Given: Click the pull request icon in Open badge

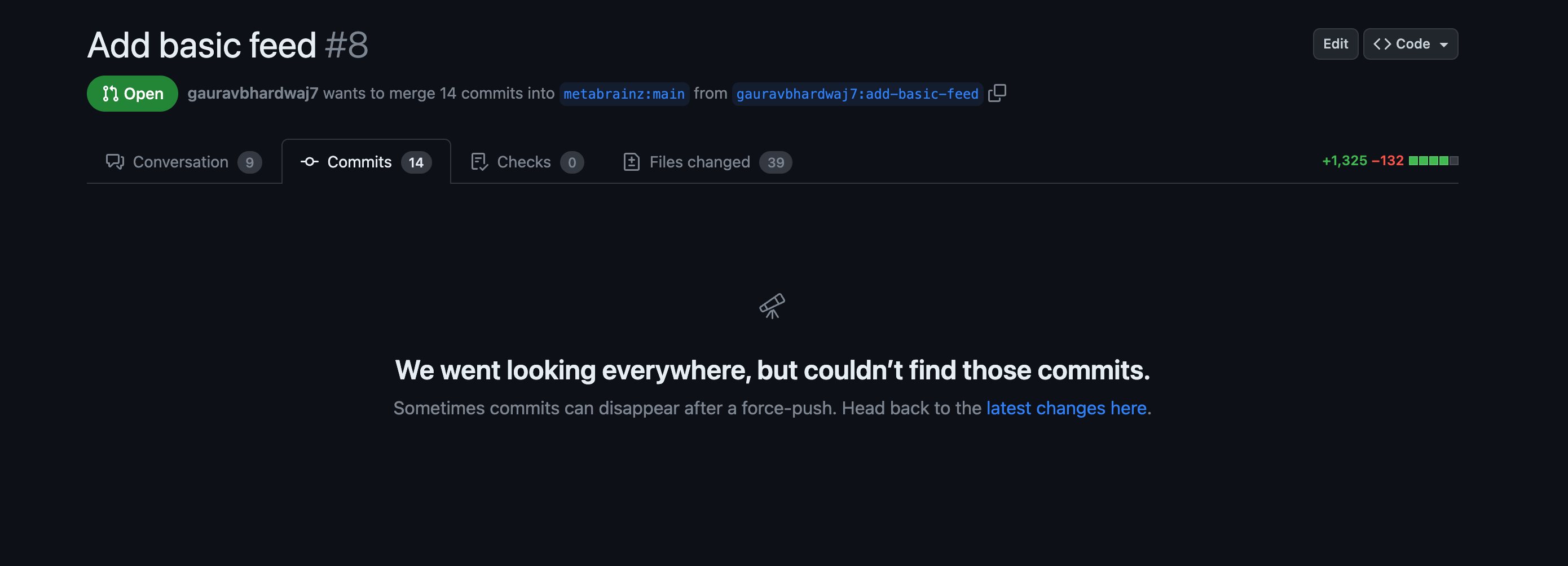Looking at the screenshot, I should [110, 94].
